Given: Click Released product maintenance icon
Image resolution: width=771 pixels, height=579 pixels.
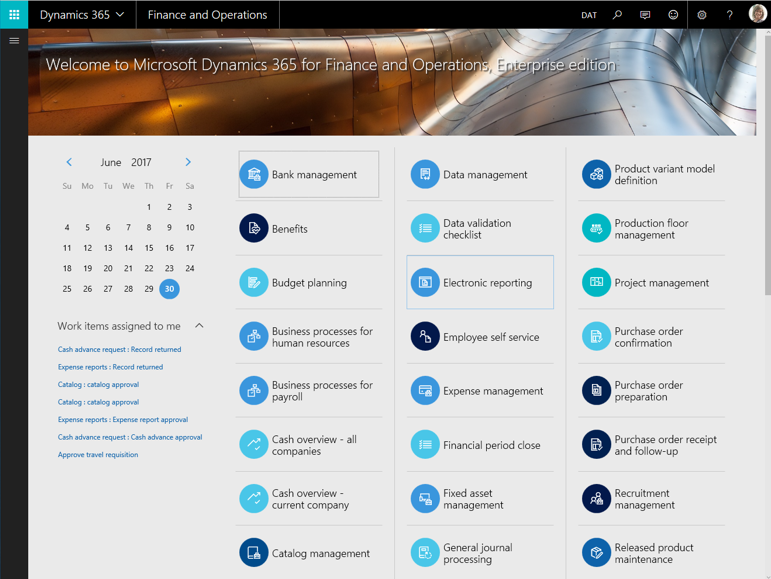Looking at the screenshot, I should [596, 552].
